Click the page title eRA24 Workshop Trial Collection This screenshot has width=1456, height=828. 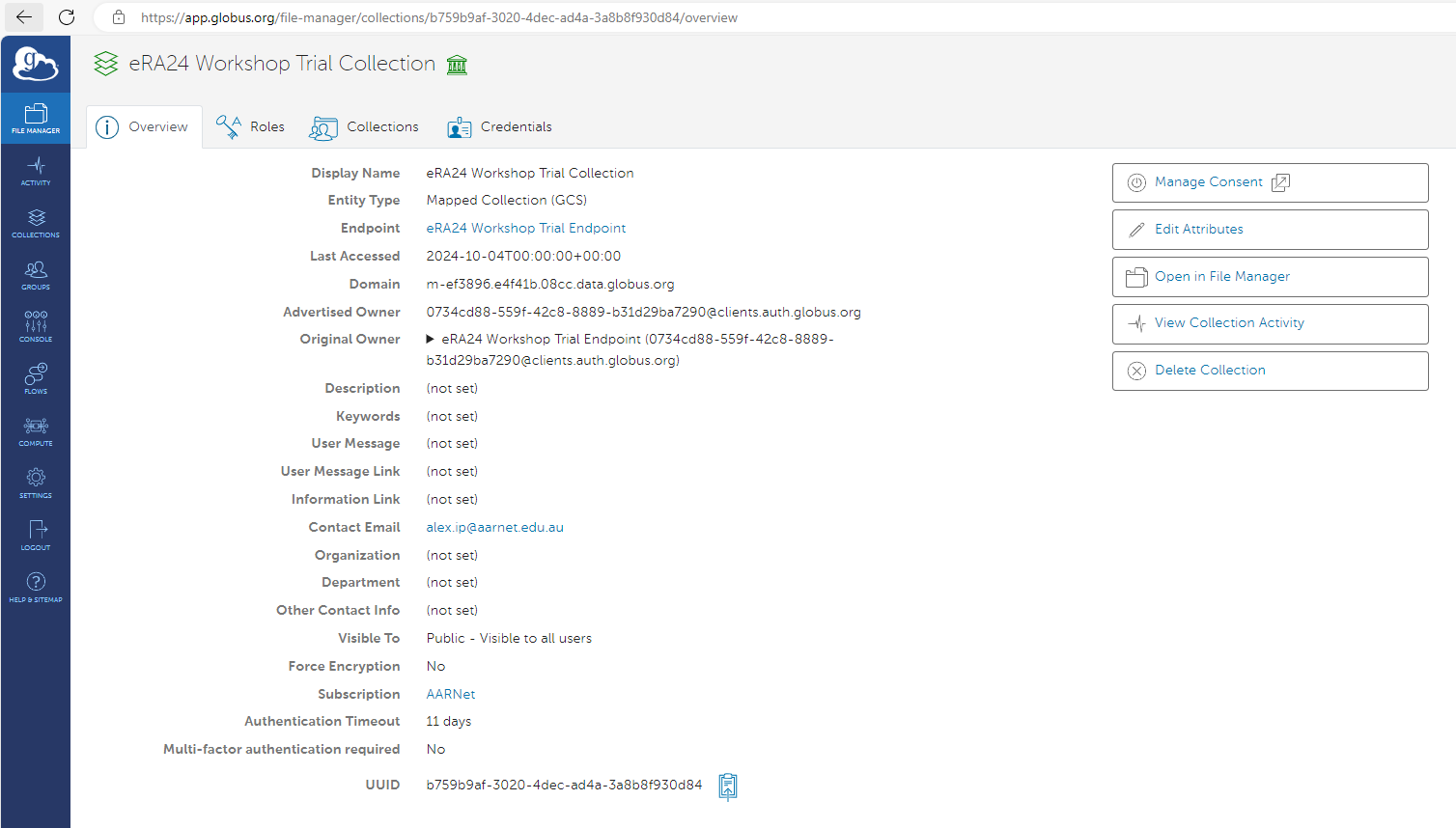(x=282, y=64)
